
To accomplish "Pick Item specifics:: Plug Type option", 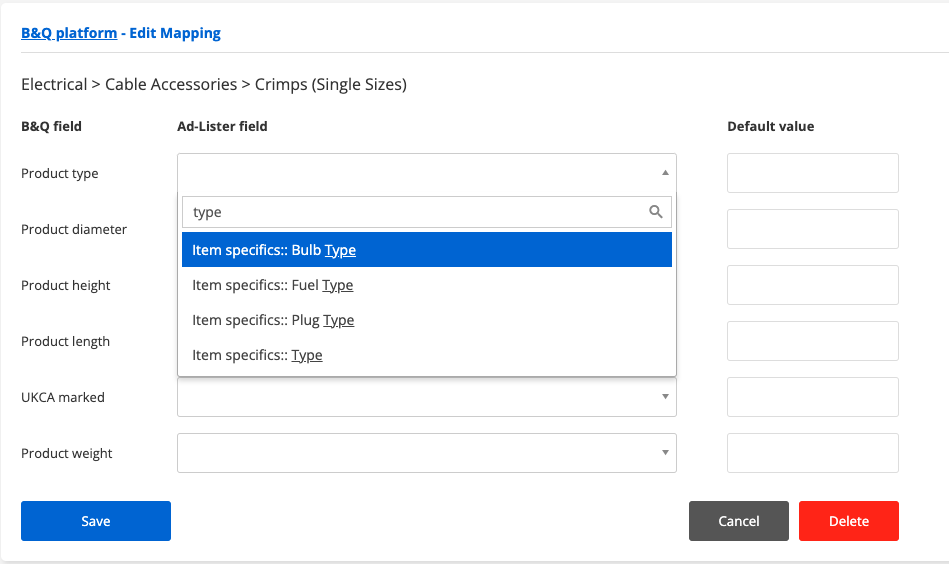I will (x=427, y=320).
